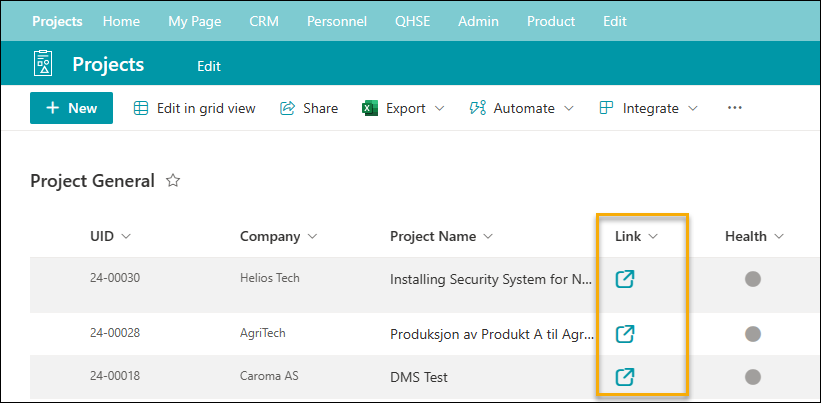Open Link column header menu
Viewport: 821px width, 403px height.
pyautogui.click(x=636, y=237)
